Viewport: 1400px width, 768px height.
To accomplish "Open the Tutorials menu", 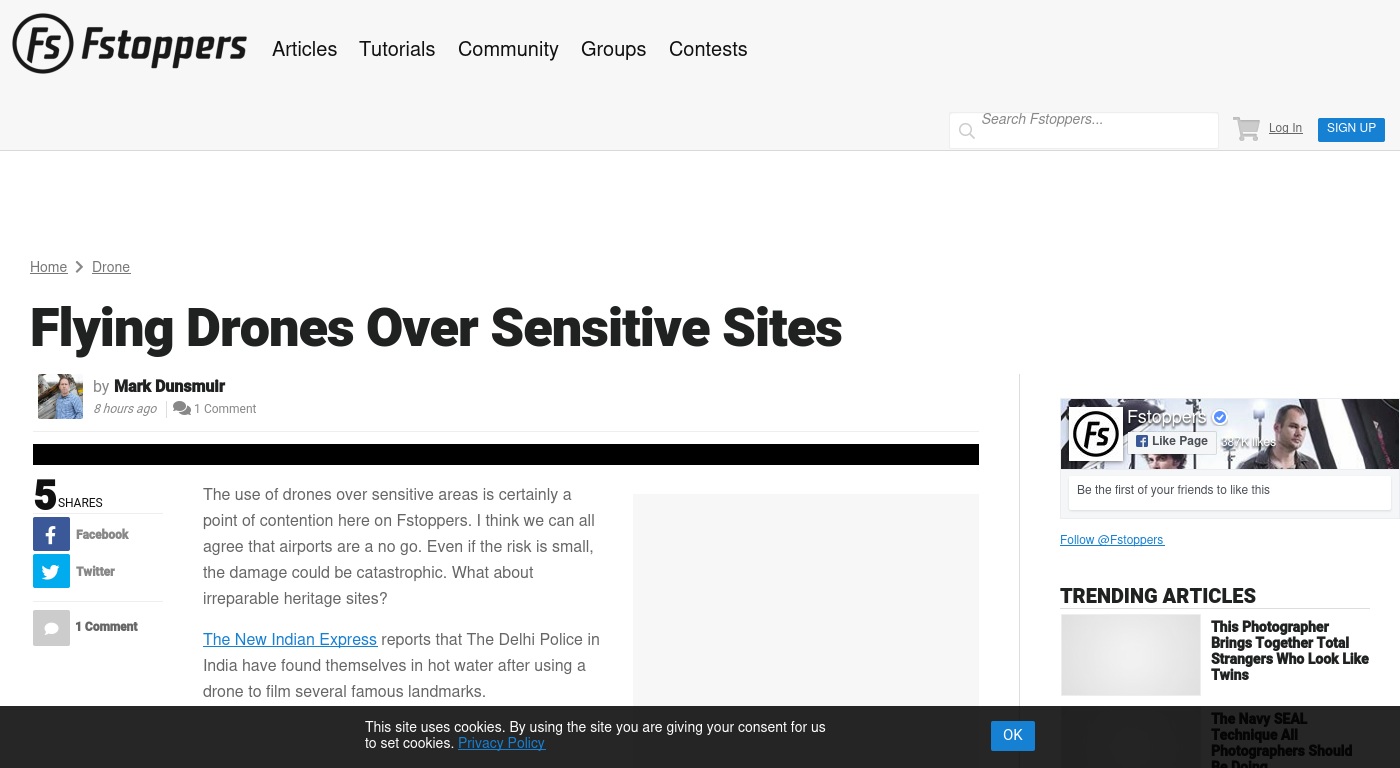I will click(397, 49).
